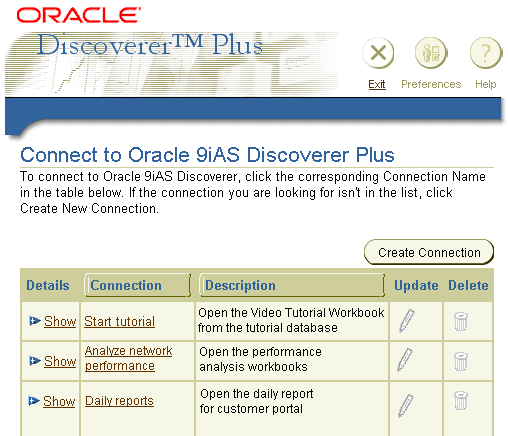Open the Preferences icon

[x=431, y=53]
